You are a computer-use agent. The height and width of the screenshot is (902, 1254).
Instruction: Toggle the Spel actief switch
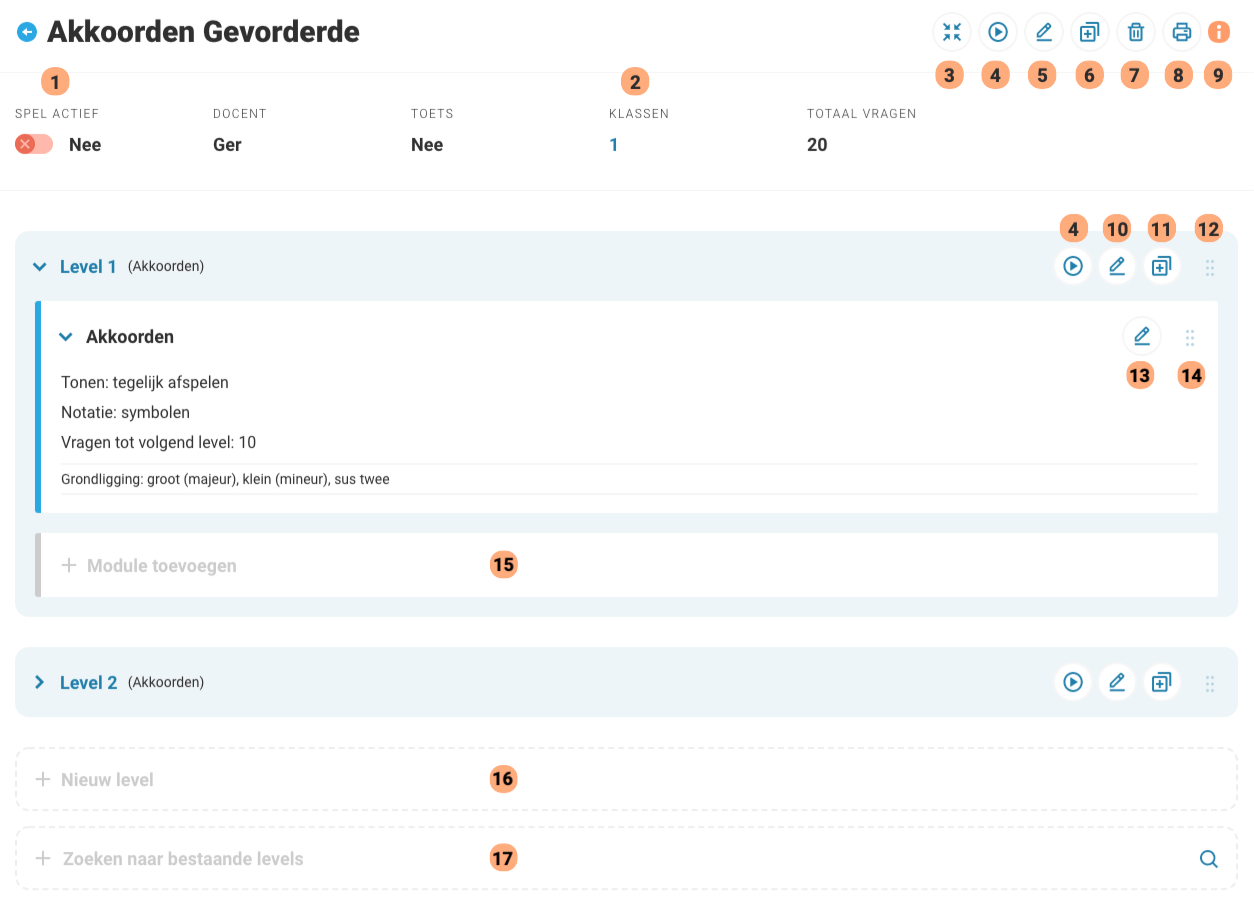pos(34,144)
